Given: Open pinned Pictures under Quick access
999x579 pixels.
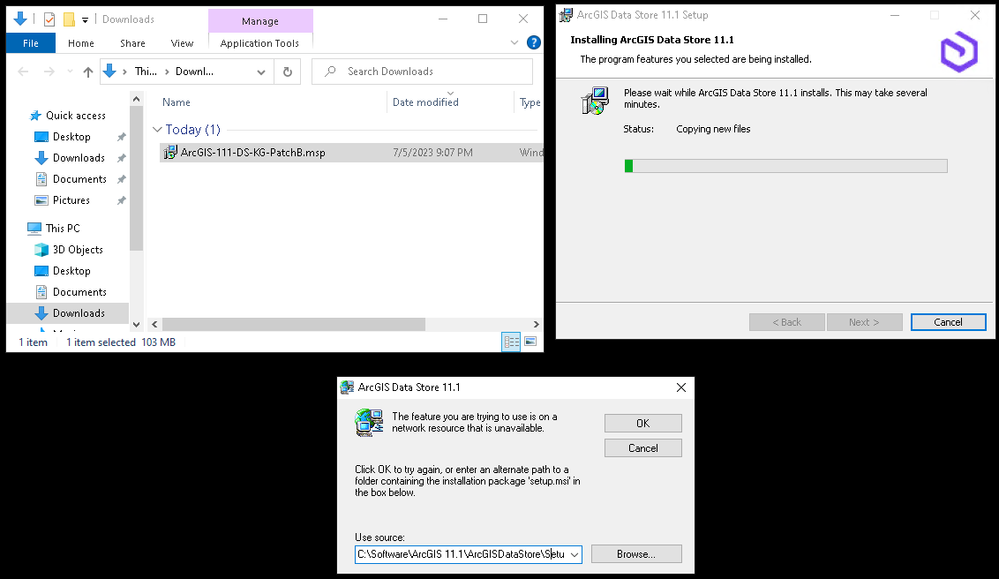Looking at the screenshot, I should pyautogui.click(x=71, y=200).
